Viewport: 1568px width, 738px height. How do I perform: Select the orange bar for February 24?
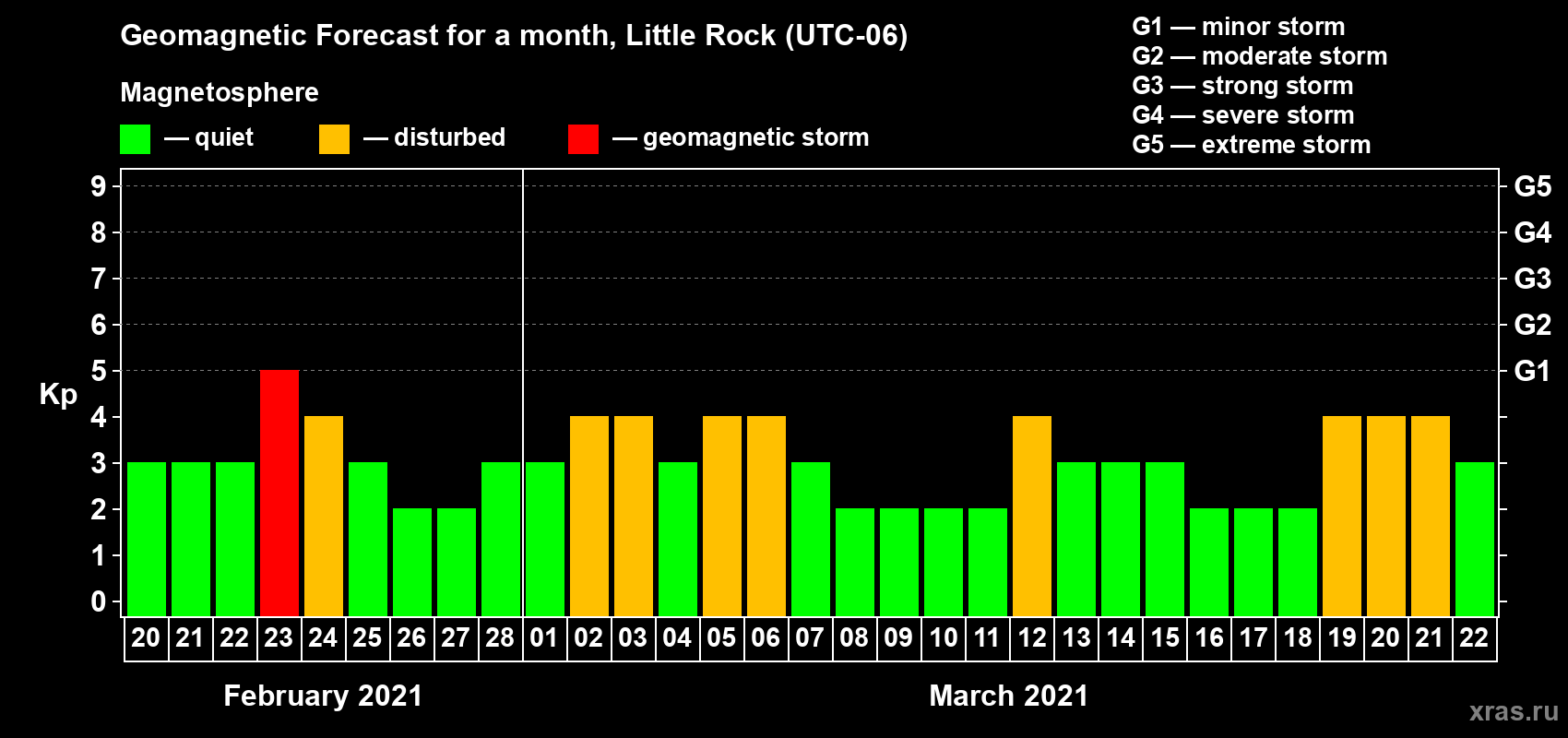pyautogui.click(x=324, y=516)
